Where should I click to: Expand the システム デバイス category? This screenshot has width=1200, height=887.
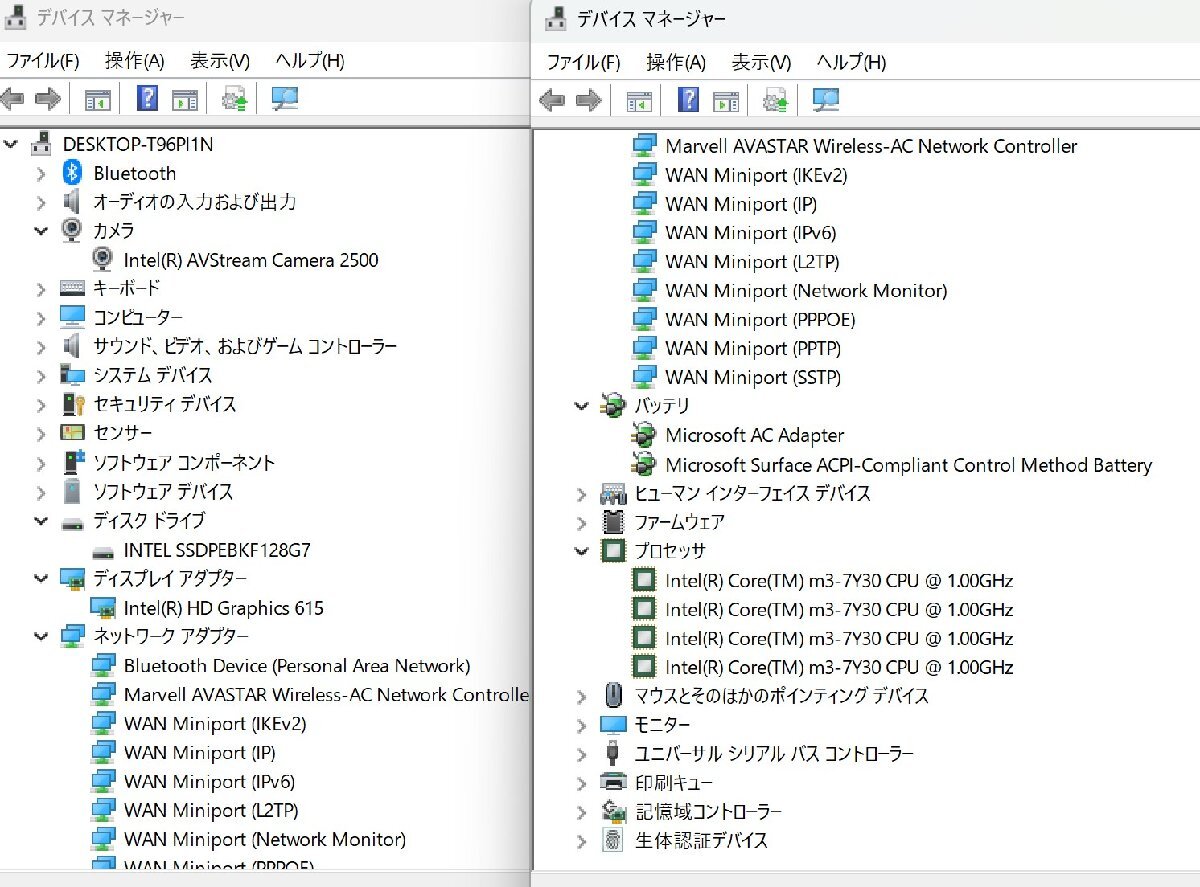tap(41, 376)
